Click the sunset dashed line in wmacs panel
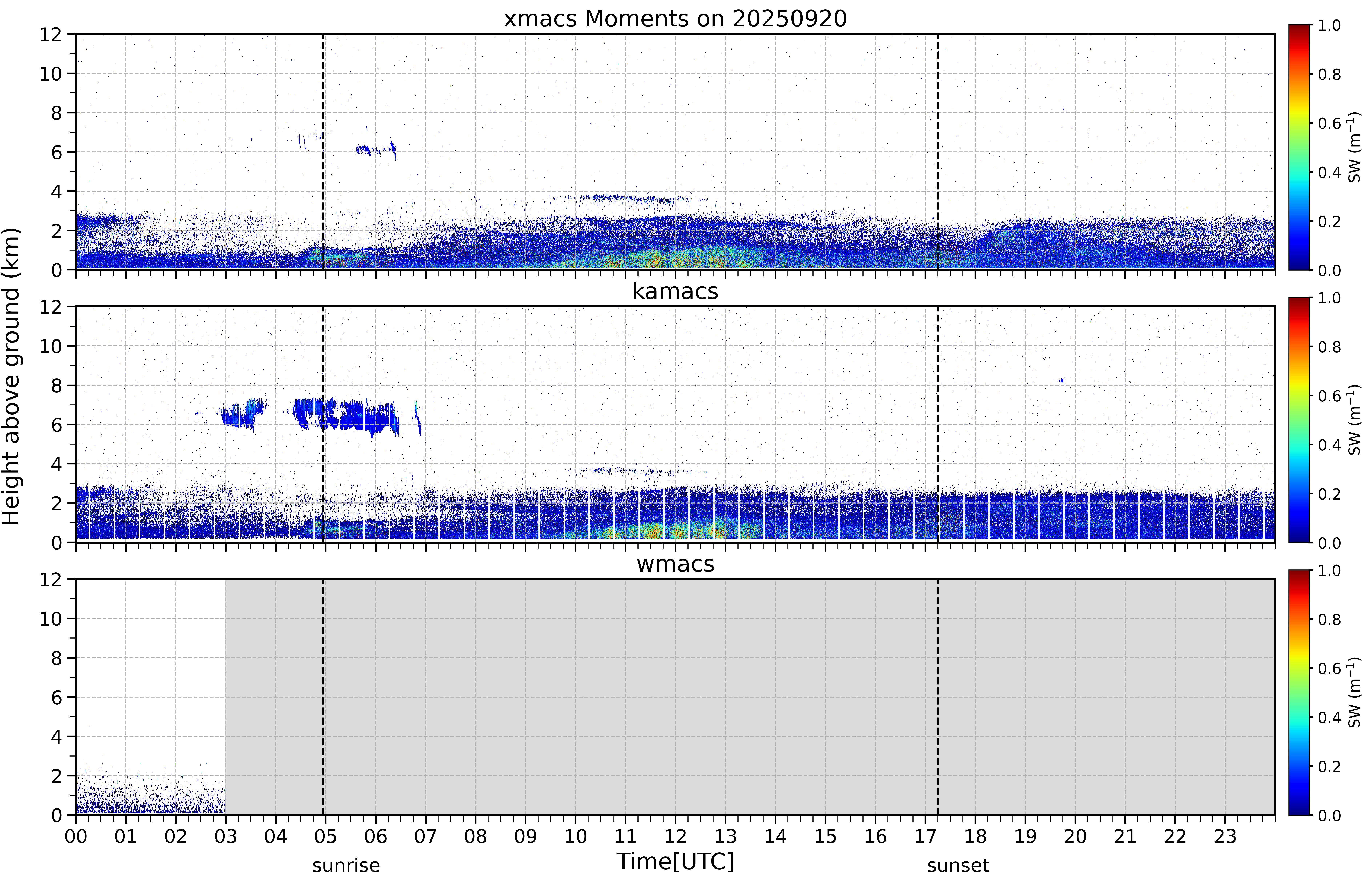1372x885 pixels. [x=938, y=697]
